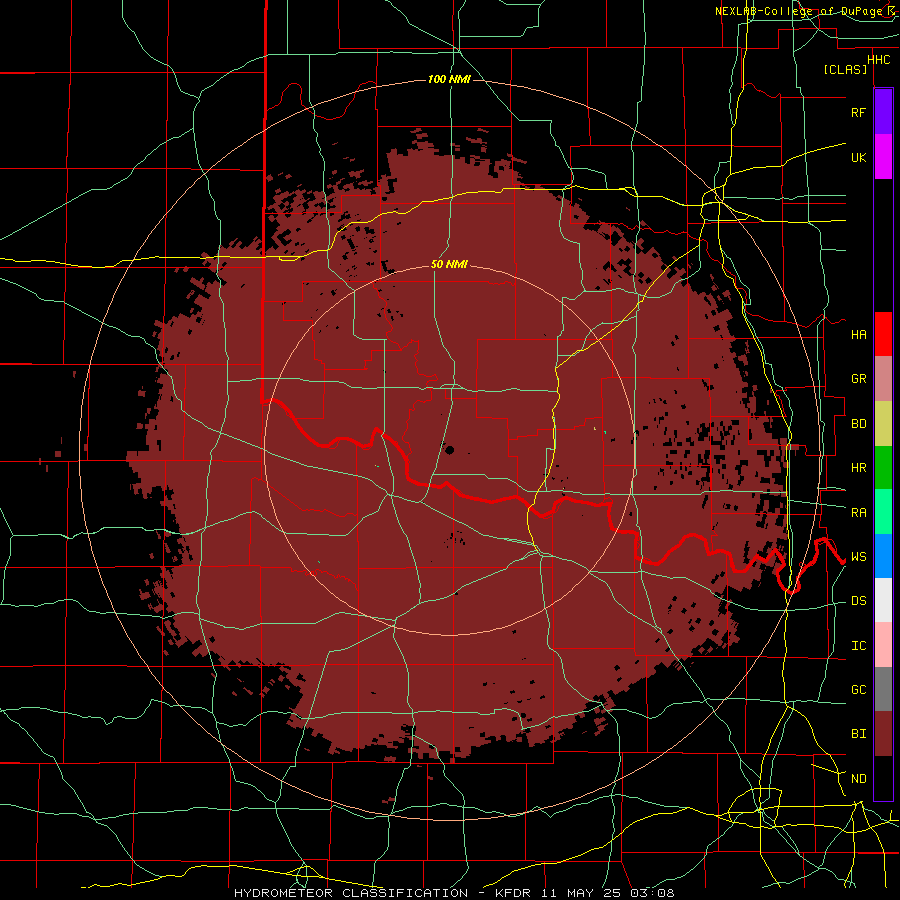Click the GR legend label
Image resolution: width=900 pixels, height=900 pixels.
pos(858,379)
